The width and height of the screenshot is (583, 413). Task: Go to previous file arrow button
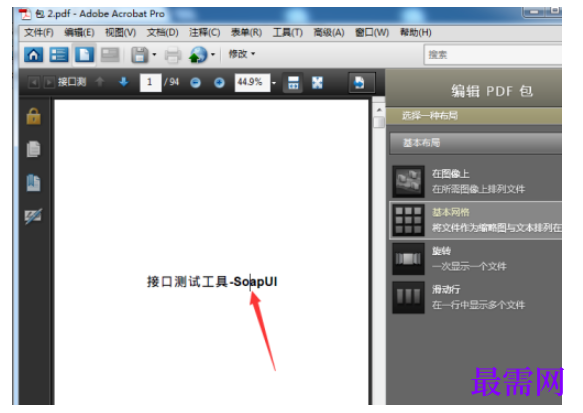tap(33, 82)
